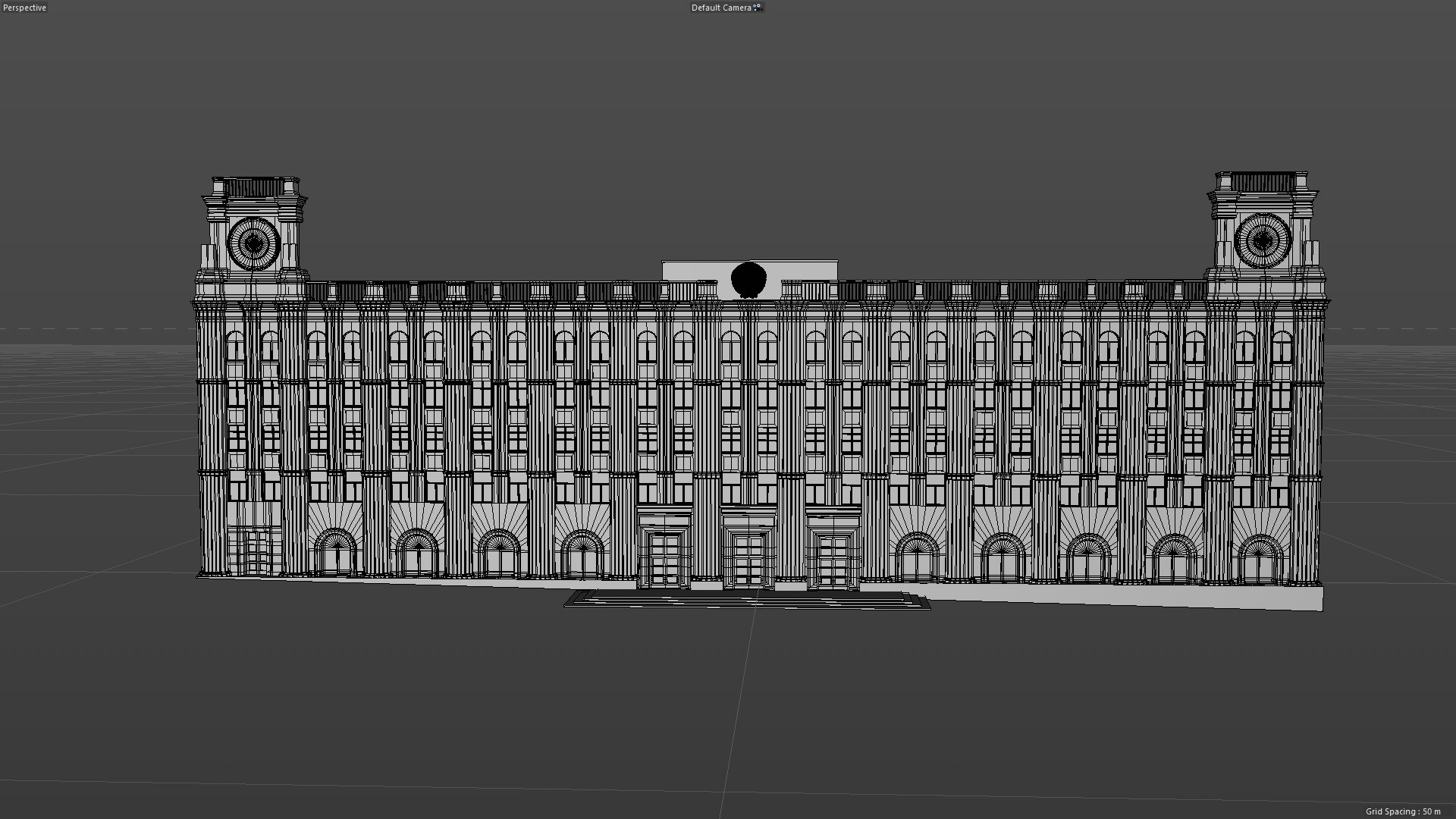Screen dimensions: 1456x819
Task: Click the Perspective view label
Action: (25, 8)
